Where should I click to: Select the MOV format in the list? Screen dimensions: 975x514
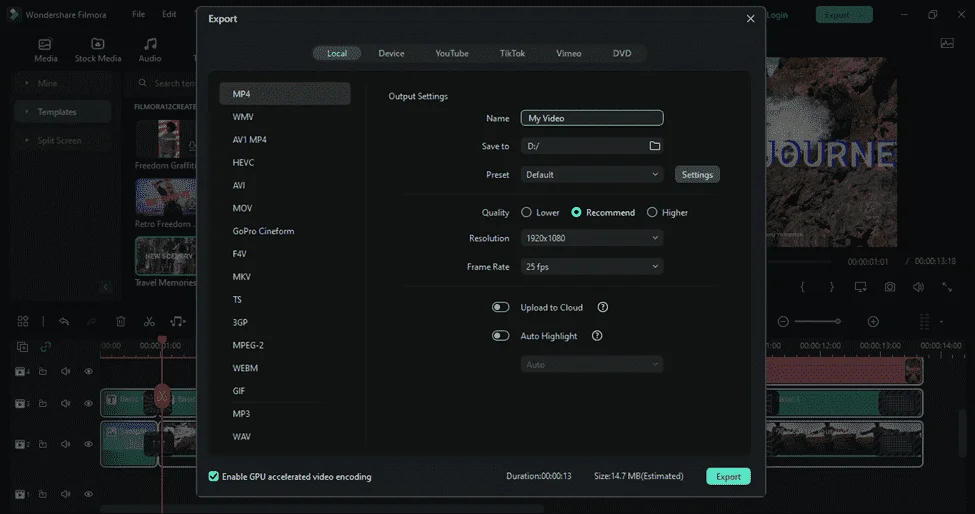tap(243, 208)
